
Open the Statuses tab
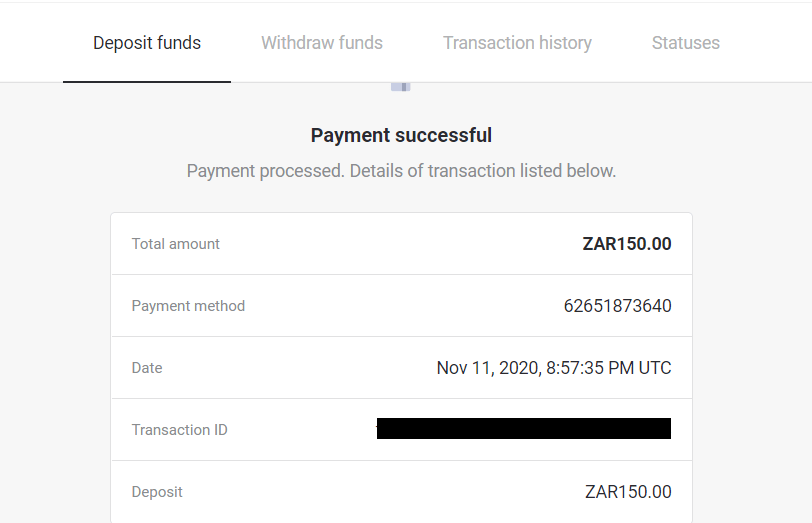685,43
